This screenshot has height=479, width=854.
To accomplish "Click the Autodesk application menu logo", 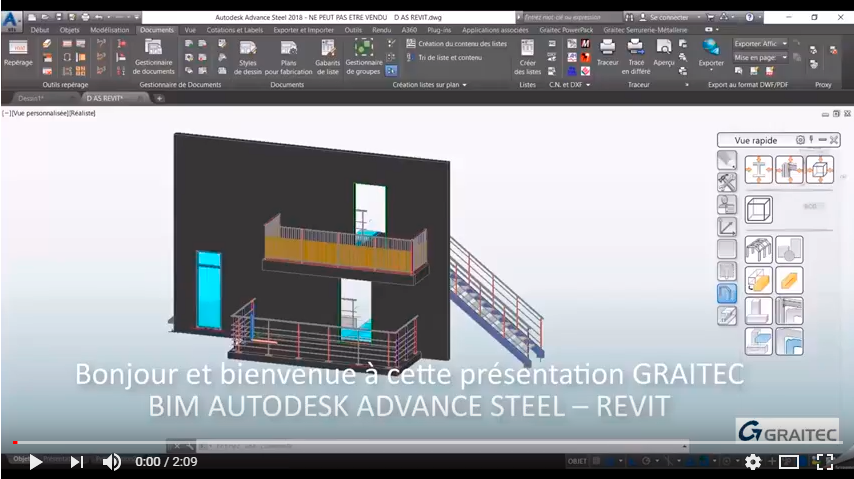I will 10,20.
